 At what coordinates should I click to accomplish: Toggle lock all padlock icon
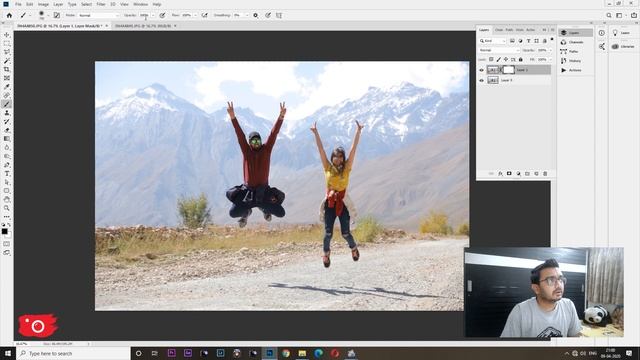click(520, 60)
